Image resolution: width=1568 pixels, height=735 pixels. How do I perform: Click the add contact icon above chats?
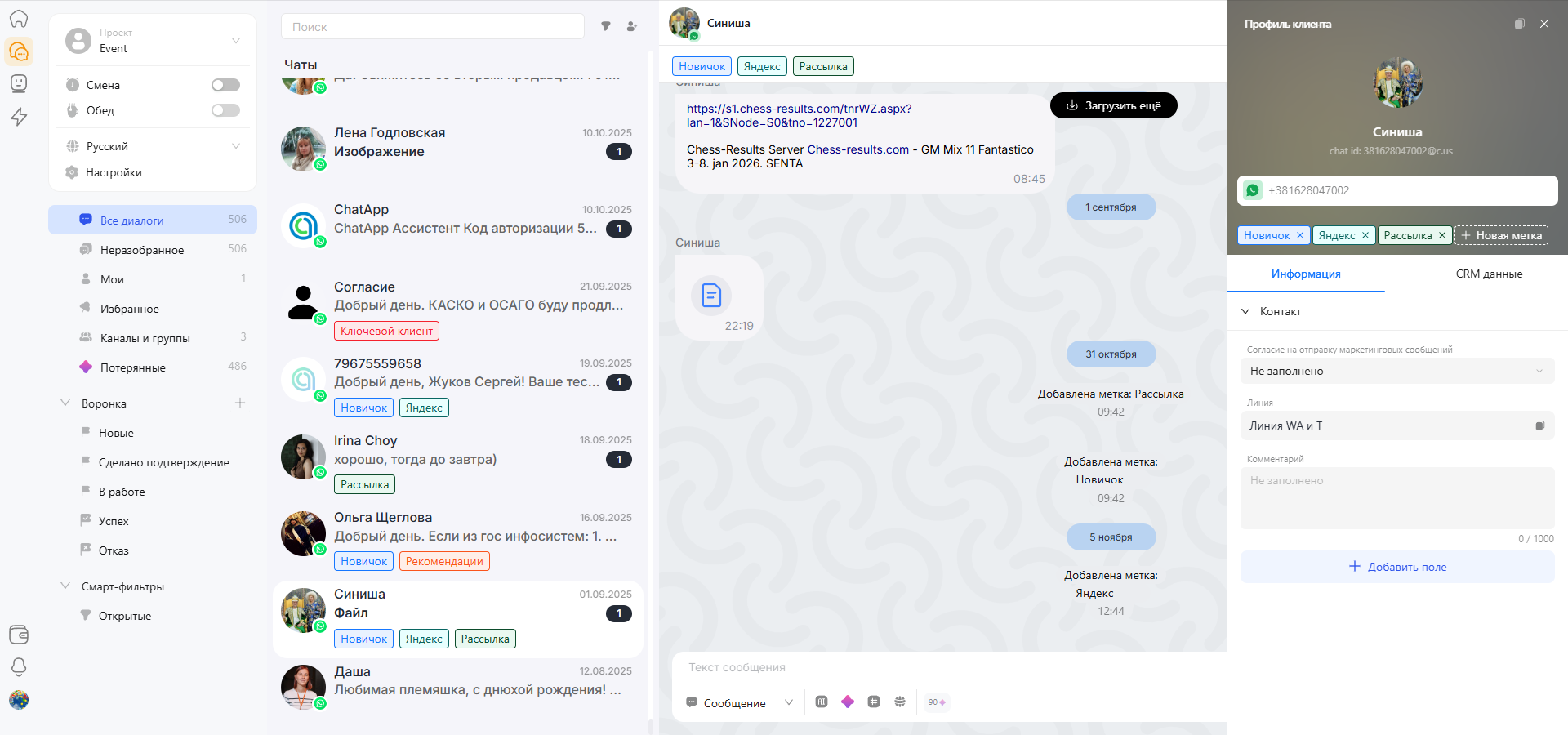(631, 26)
